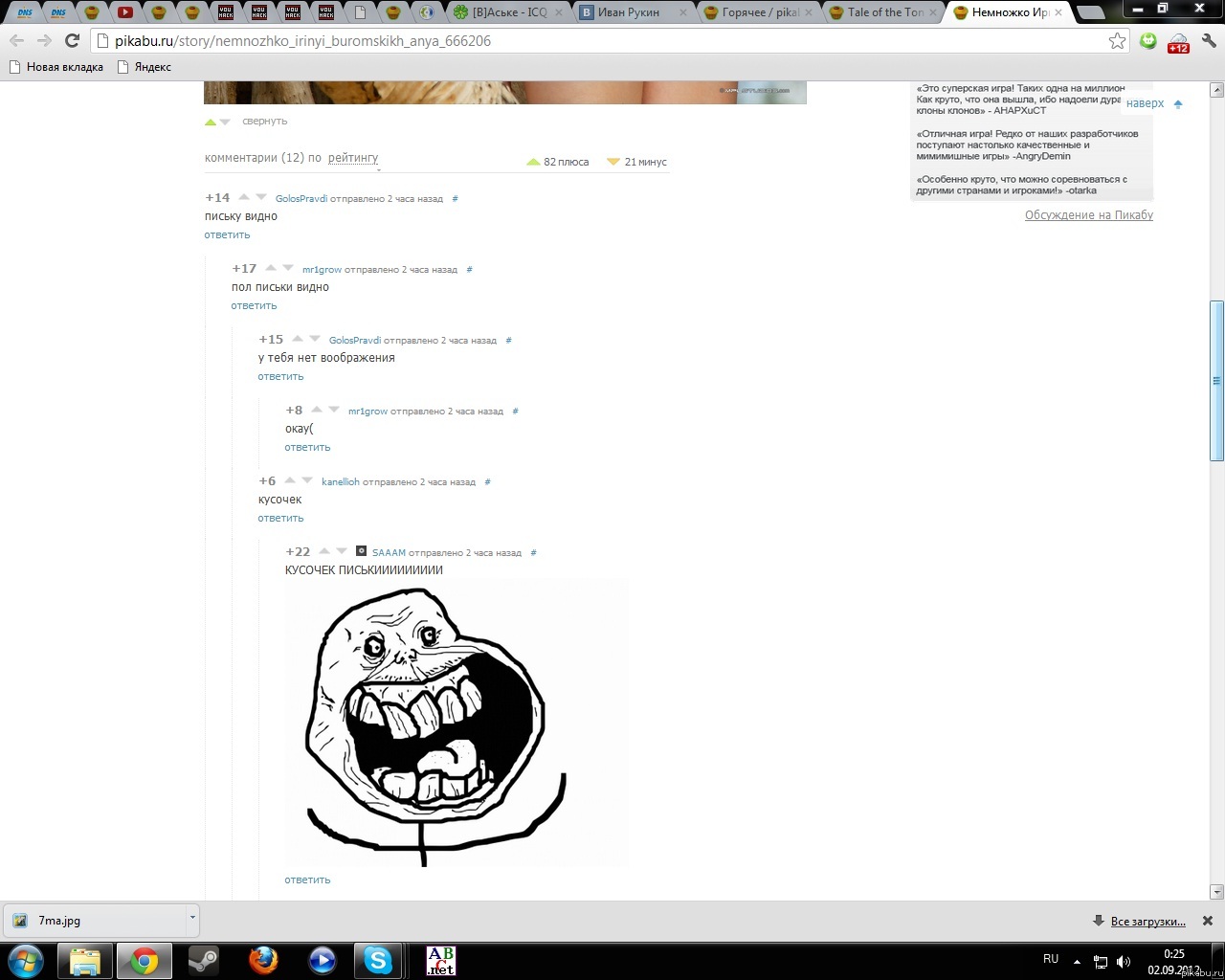Open the red +12 extension icon

point(1178,42)
